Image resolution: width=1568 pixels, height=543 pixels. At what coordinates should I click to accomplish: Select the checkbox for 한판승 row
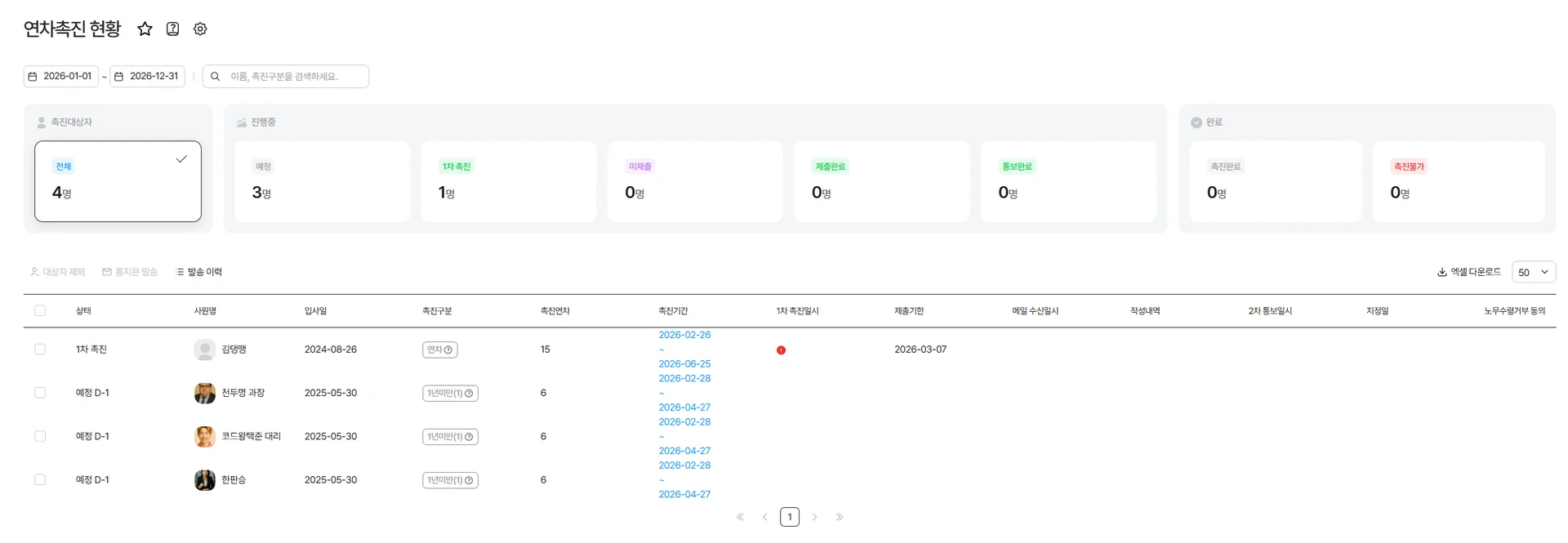40,480
